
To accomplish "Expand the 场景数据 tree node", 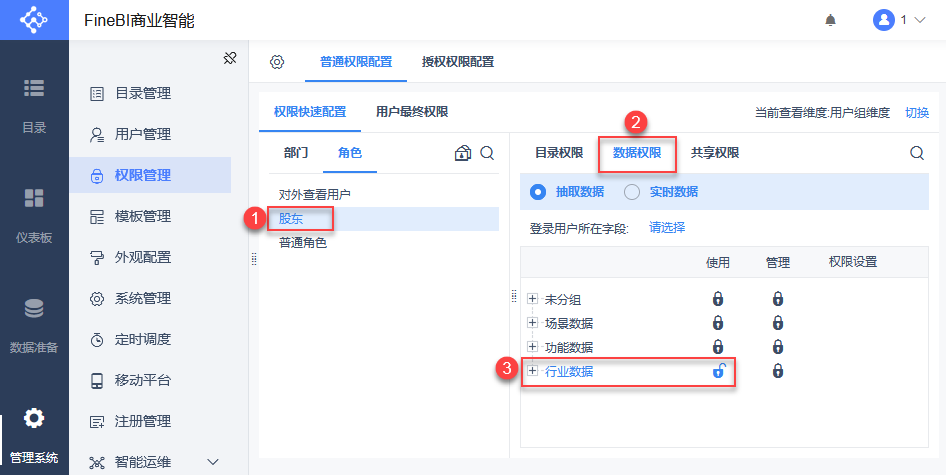I will tap(533, 323).
